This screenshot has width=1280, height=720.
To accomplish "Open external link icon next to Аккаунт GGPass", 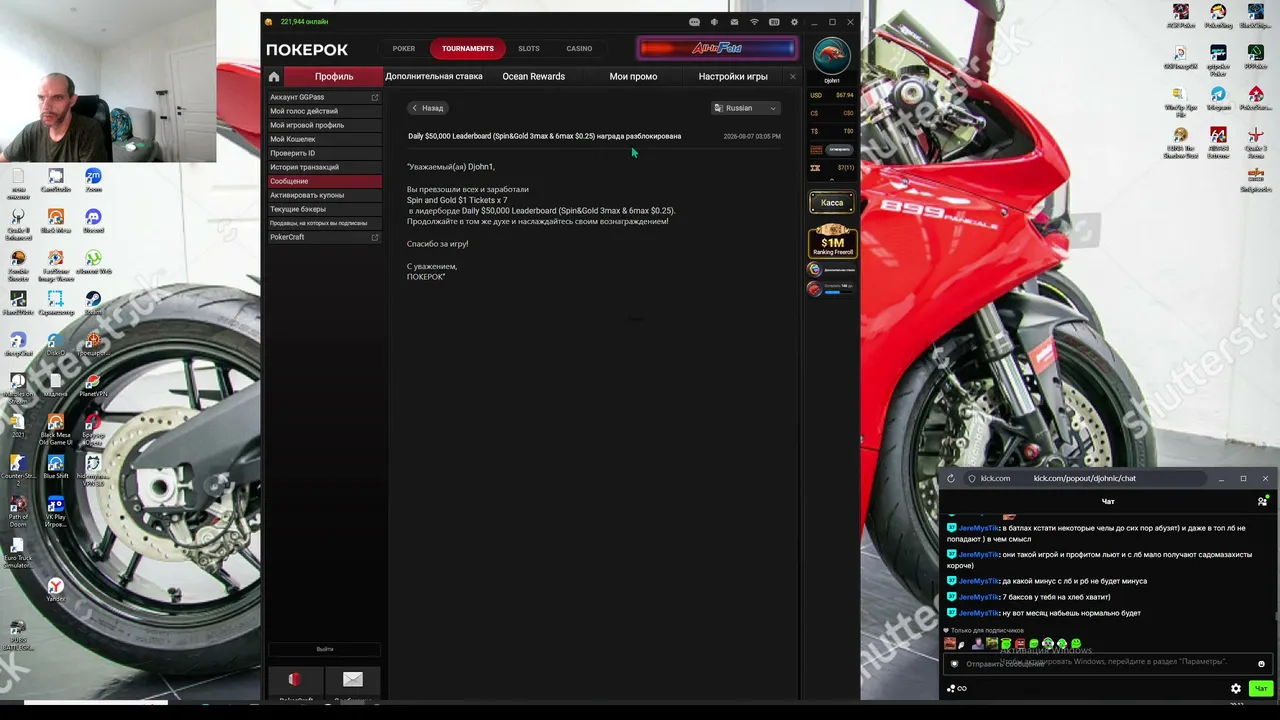I will pyautogui.click(x=375, y=97).
